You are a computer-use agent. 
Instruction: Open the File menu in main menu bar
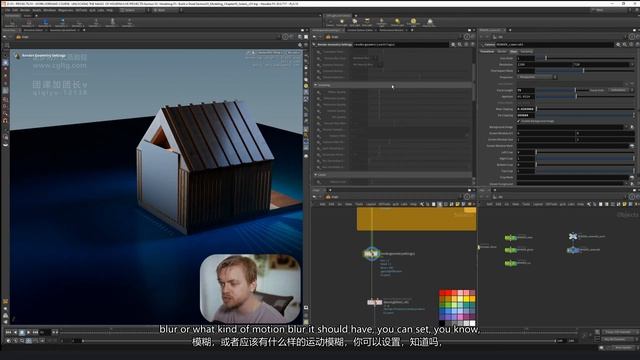pyautogui.click(x=7, y=10)
